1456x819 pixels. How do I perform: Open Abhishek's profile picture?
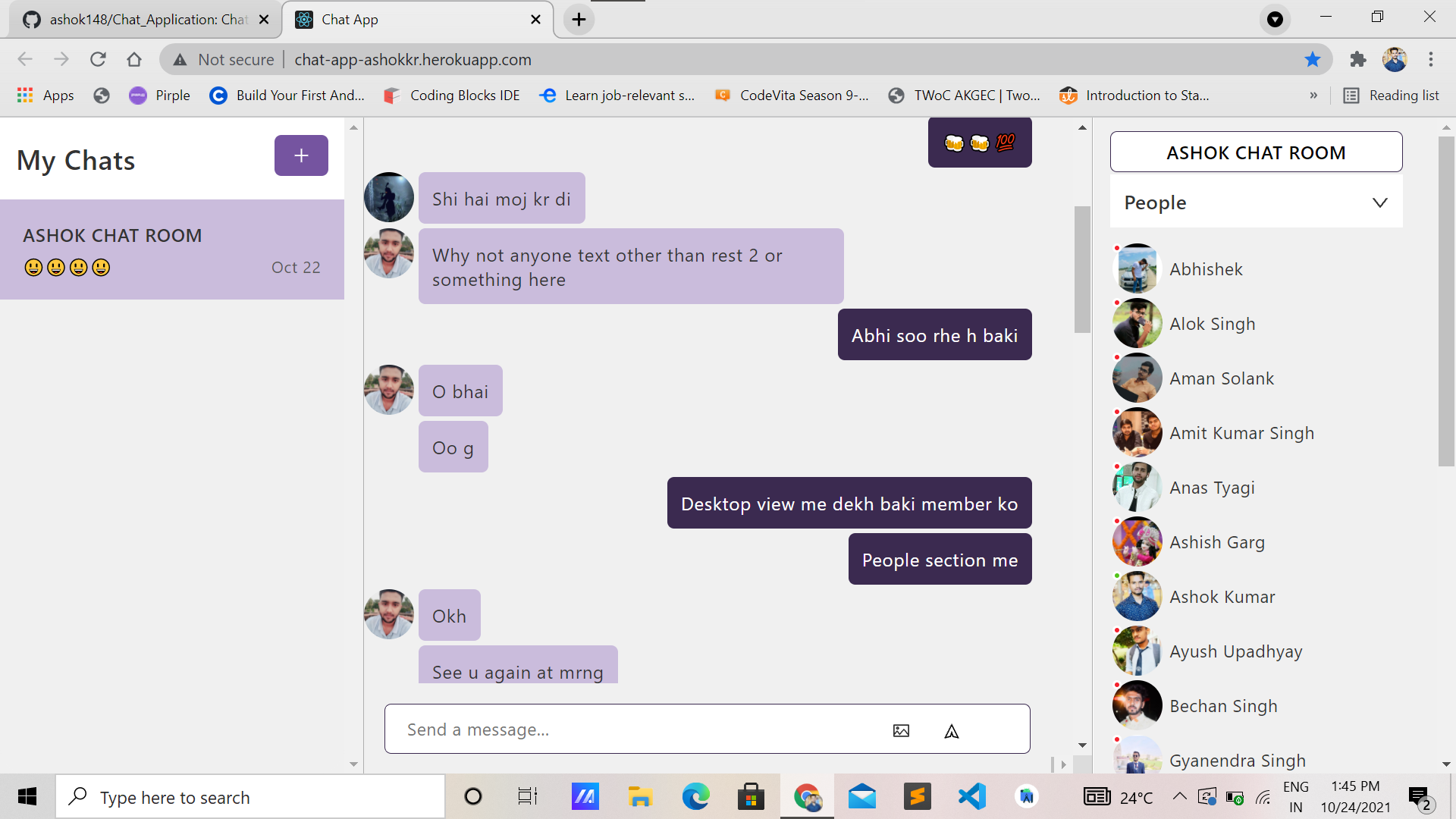click(1136, 268)
